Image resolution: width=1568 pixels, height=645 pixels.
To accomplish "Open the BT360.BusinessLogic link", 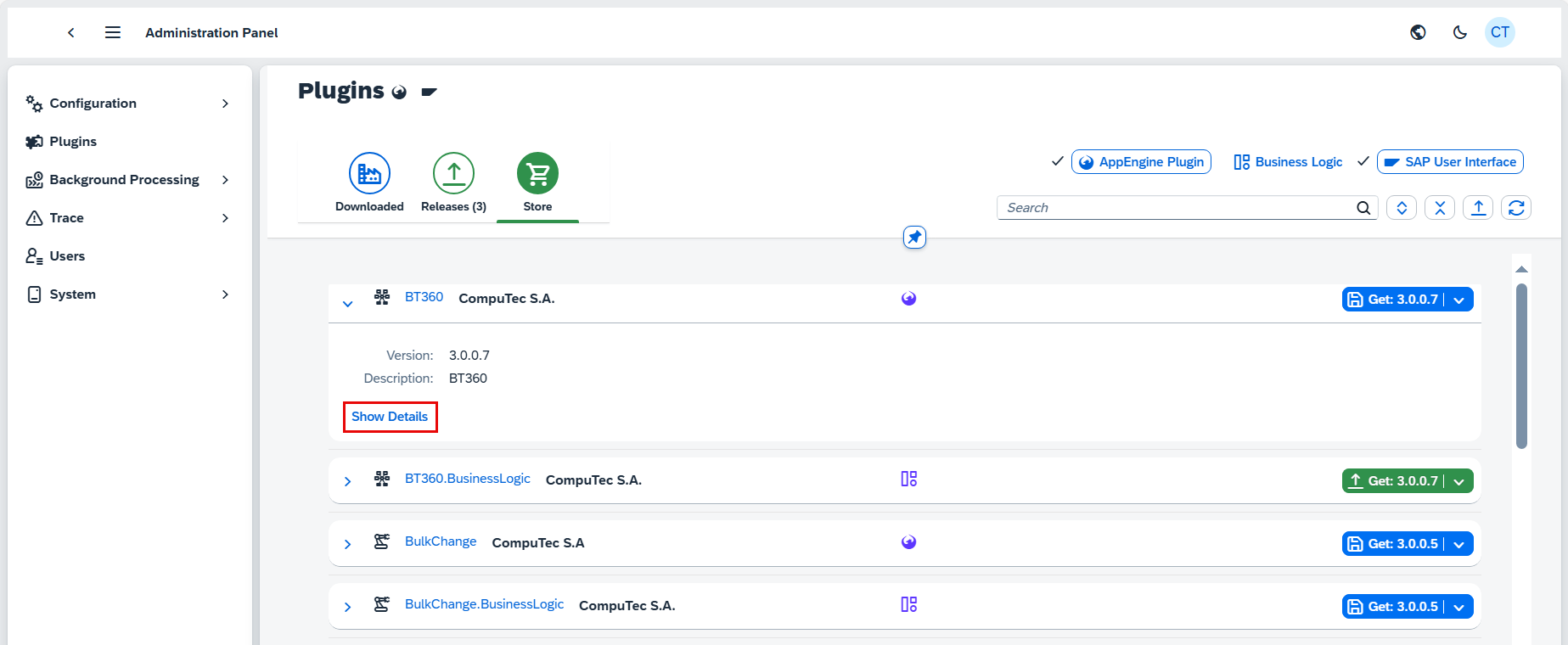I will coord(468,479).
